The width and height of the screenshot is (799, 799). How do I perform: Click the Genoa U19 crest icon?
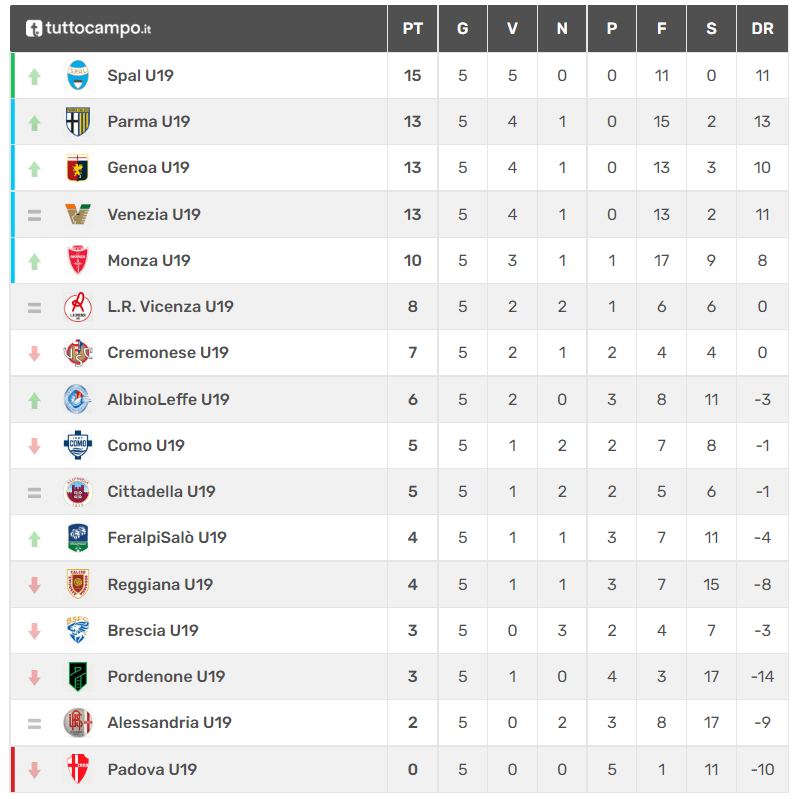pyautogui.click(x=78, y=168)
